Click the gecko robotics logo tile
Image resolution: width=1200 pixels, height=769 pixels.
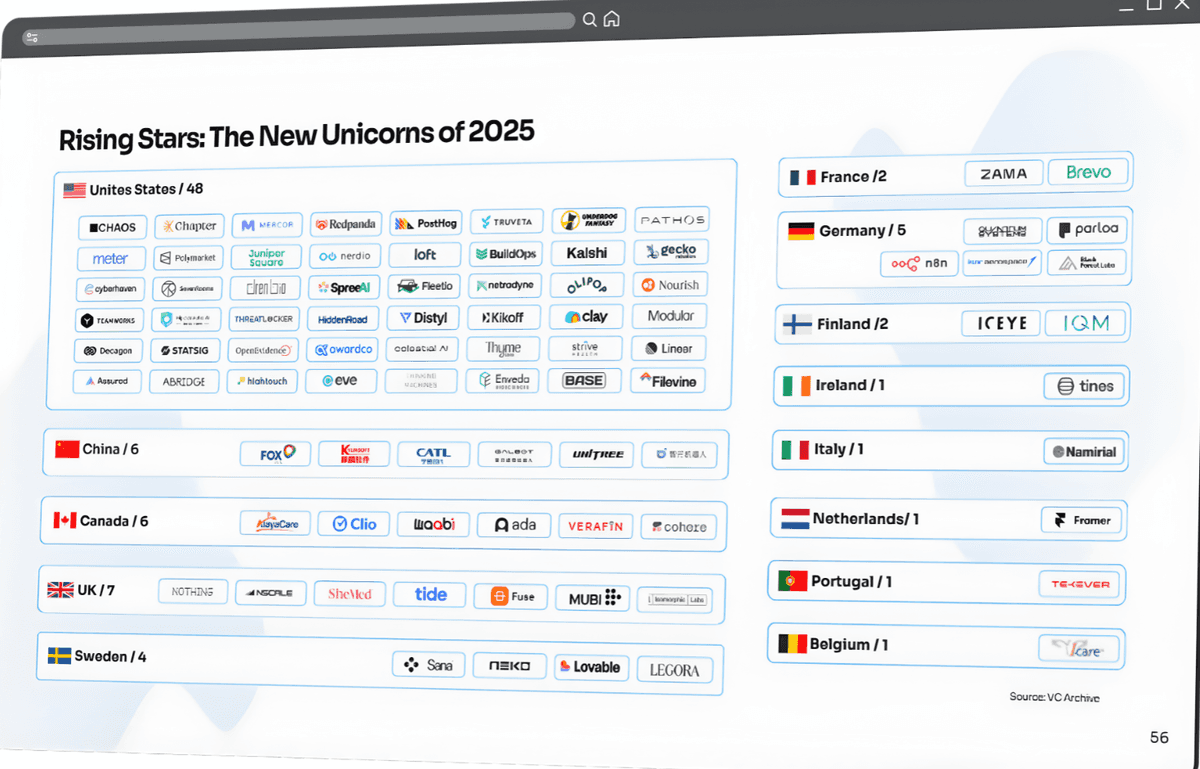(x=671, y=251)
